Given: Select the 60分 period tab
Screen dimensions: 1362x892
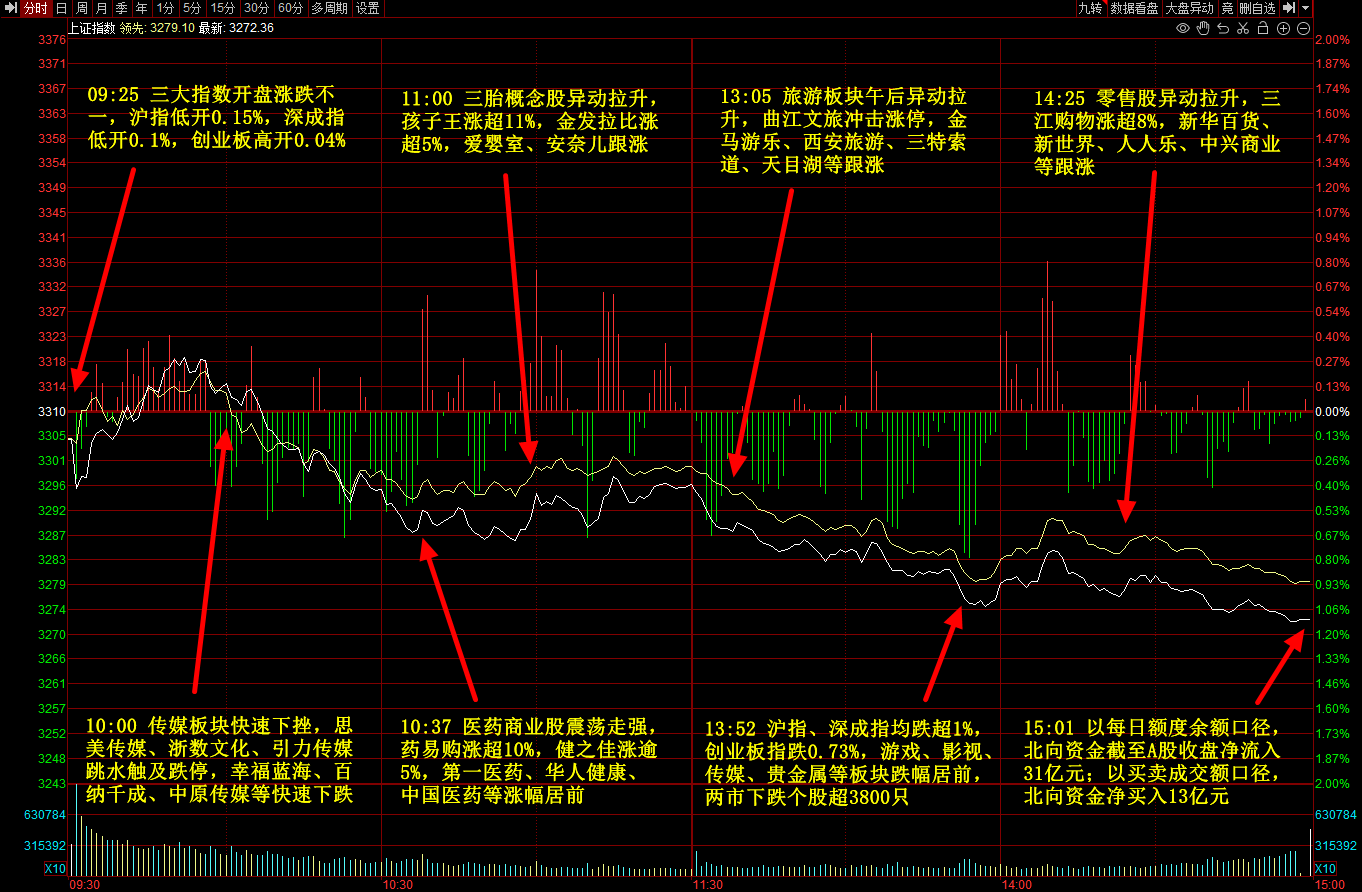Looking at the screenshot, I should pyautogui.click(x=290, y=8).
